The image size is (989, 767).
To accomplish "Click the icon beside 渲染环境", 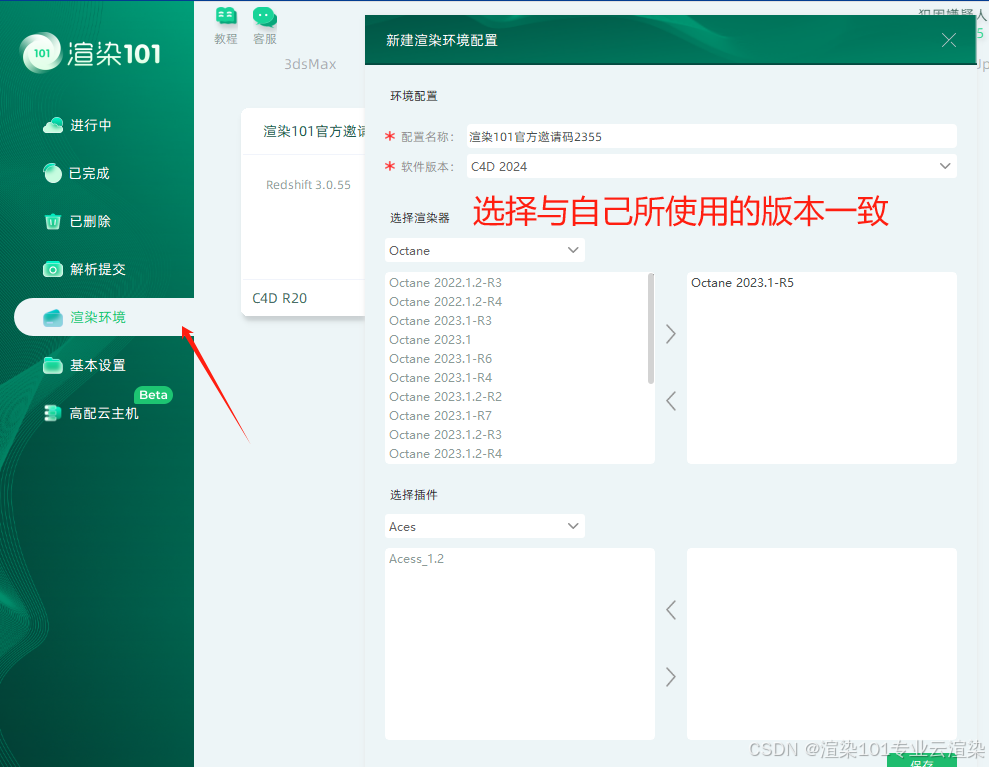I will coord(53,317).
